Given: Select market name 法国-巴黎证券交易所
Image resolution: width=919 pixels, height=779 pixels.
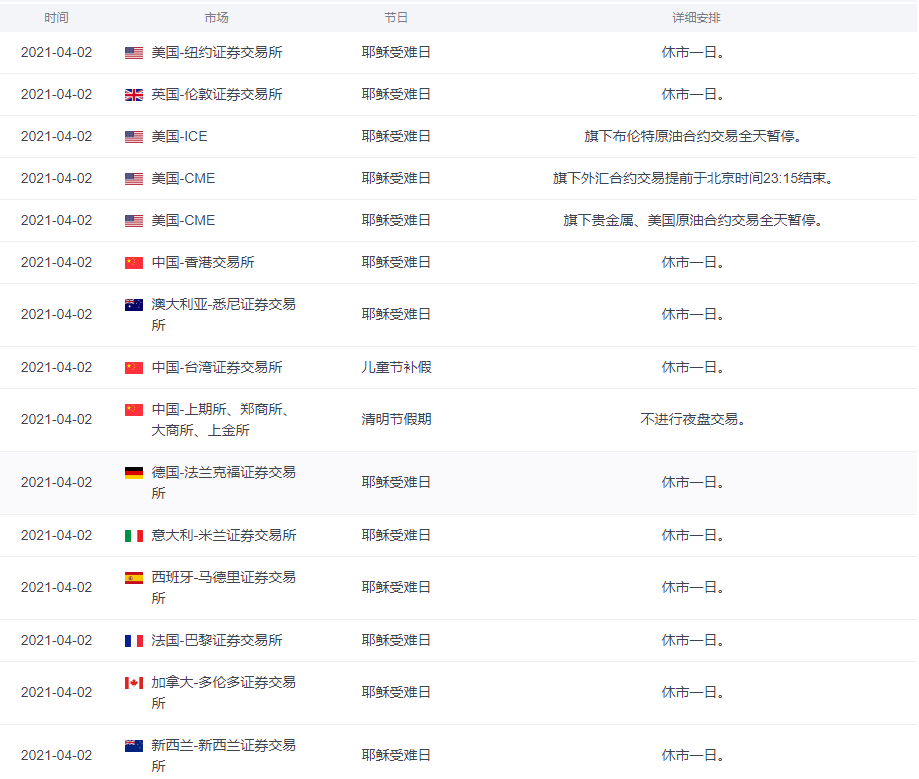Looking at the screenshot, I should click(x=217, y=640).
